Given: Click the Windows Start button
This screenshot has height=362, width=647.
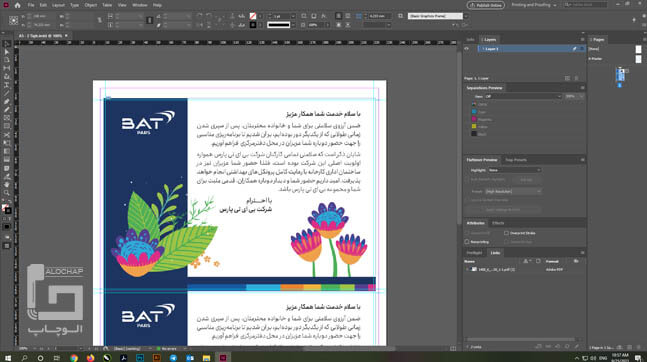Looking at the screenshot, I should click(x=7, y=357).
